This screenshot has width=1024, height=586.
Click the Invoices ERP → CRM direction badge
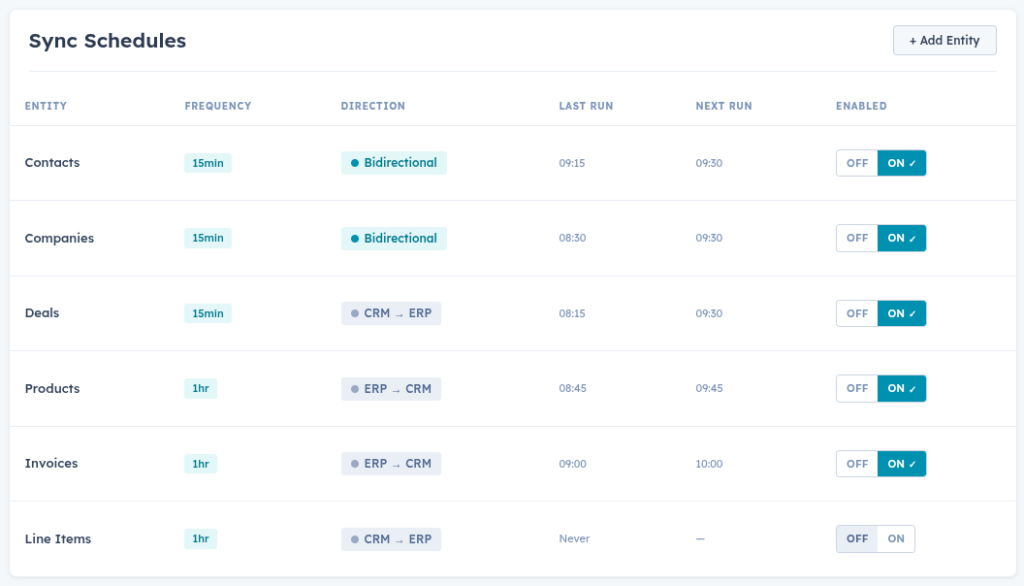pyautogui.click(x=390, y=464)
